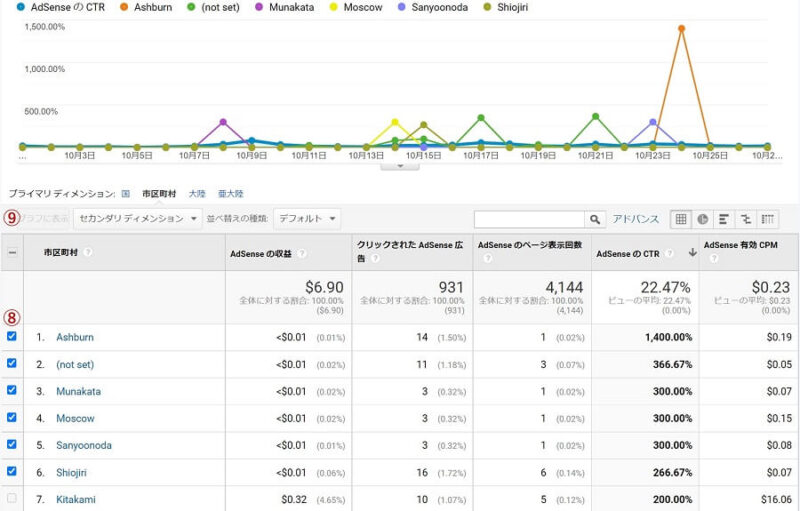This screenshot has height=511, width=800.
Task: Open the Sanyoonoda city link
Action: tap(84, 445)
